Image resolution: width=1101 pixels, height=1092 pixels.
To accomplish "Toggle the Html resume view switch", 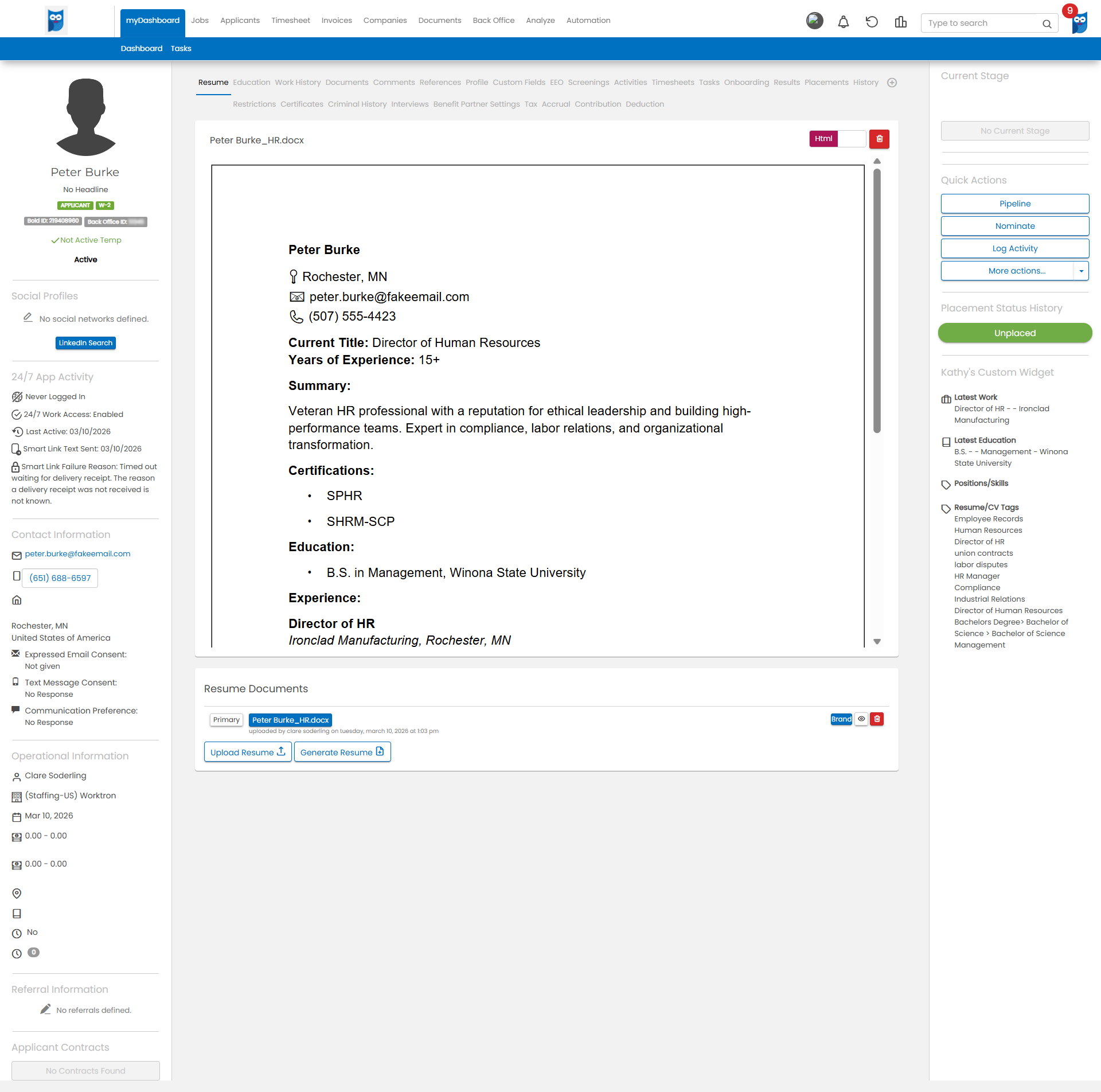I will coord(837,139).
